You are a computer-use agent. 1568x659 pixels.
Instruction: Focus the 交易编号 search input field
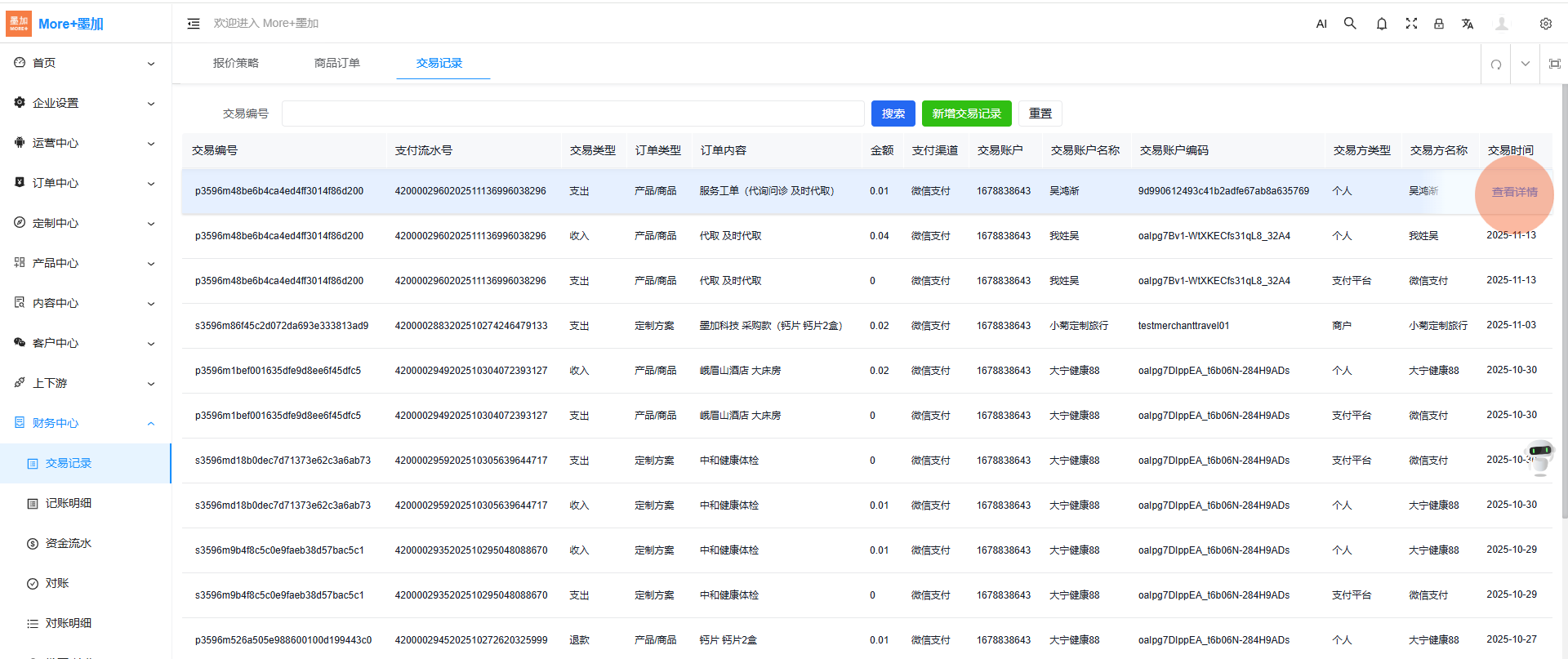(572, 114)
